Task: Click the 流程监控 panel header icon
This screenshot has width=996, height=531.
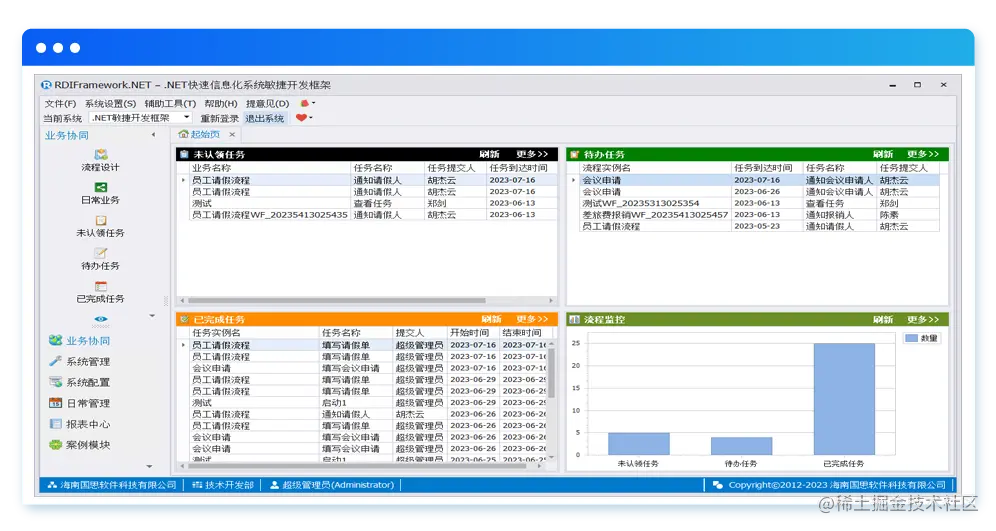Action: pyautogui.click(x=574, y=319)
